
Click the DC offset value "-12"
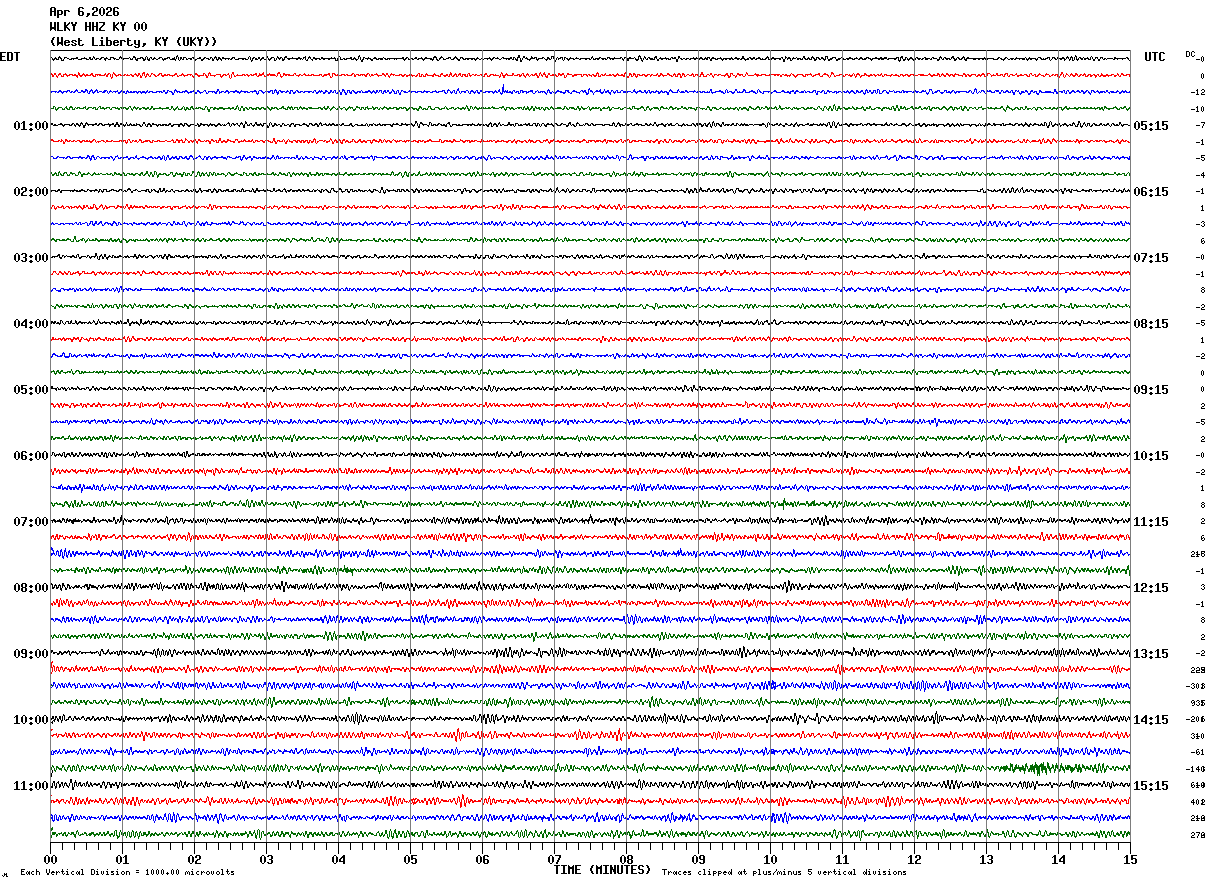pyautogui.click(x=1198, y=92)
